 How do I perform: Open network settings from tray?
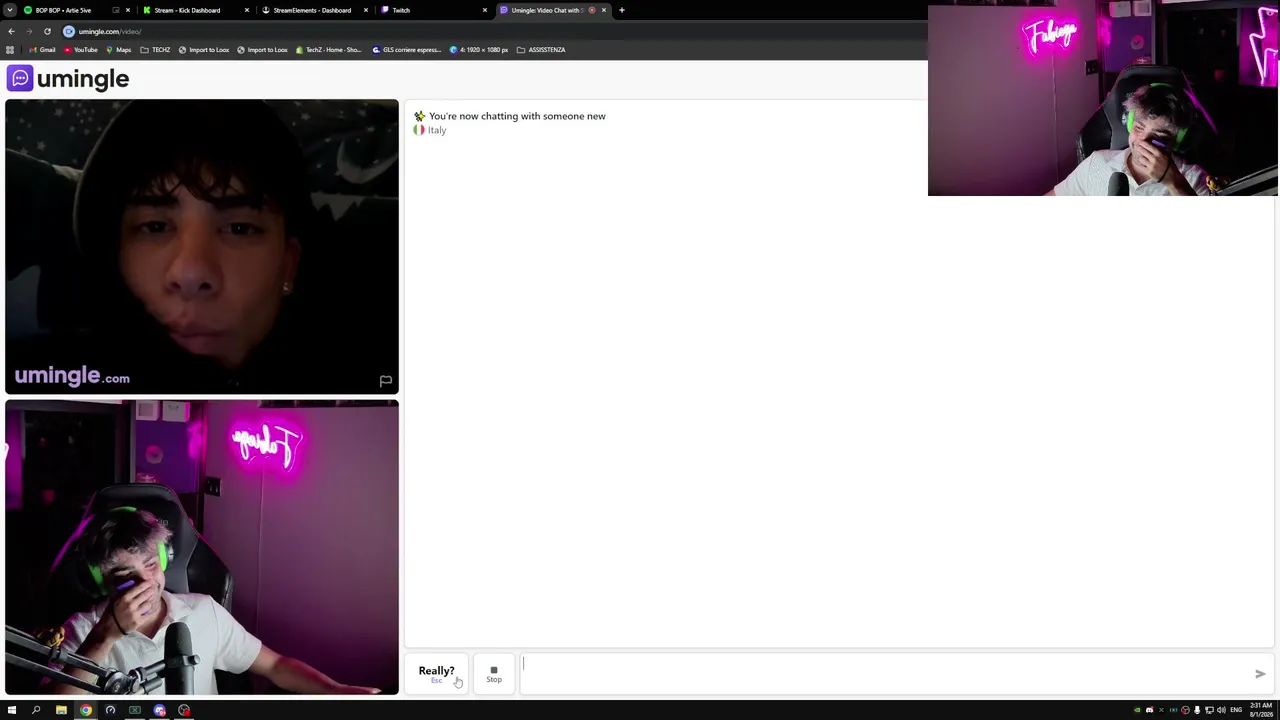[x=1209, y=710]
